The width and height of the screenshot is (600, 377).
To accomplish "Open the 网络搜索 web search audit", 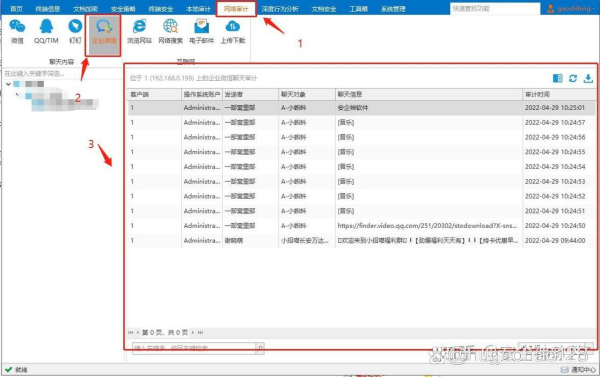I will click(x=171, y=31).
